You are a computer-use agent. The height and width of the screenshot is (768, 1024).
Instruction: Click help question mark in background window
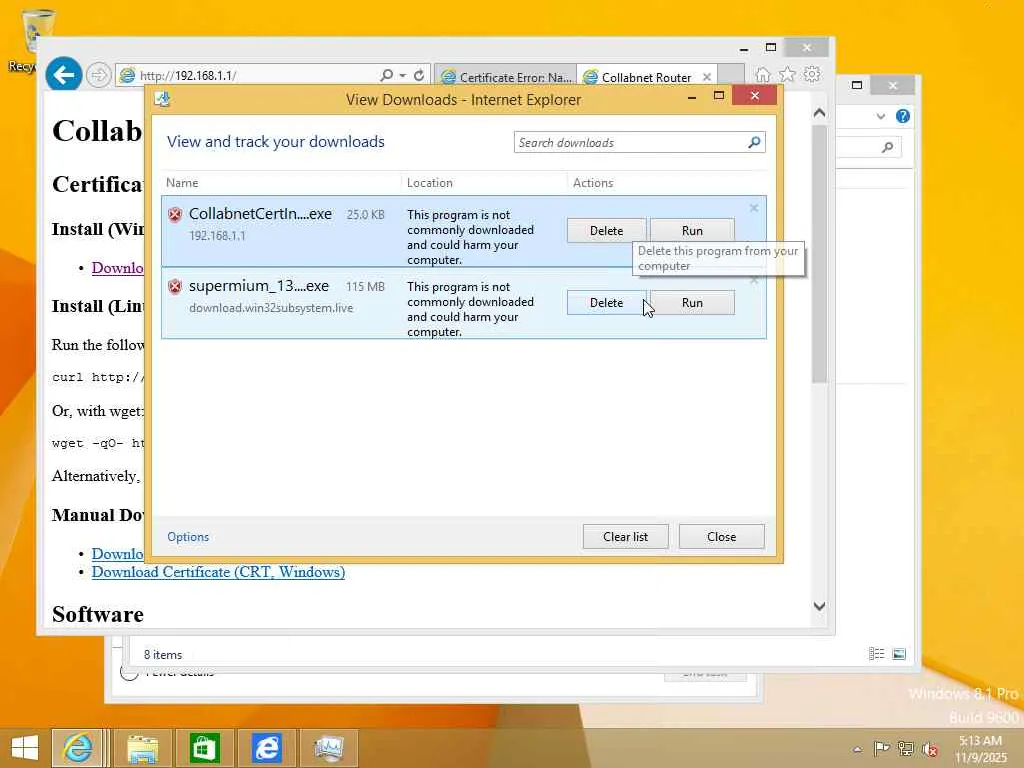click(903, 116)
